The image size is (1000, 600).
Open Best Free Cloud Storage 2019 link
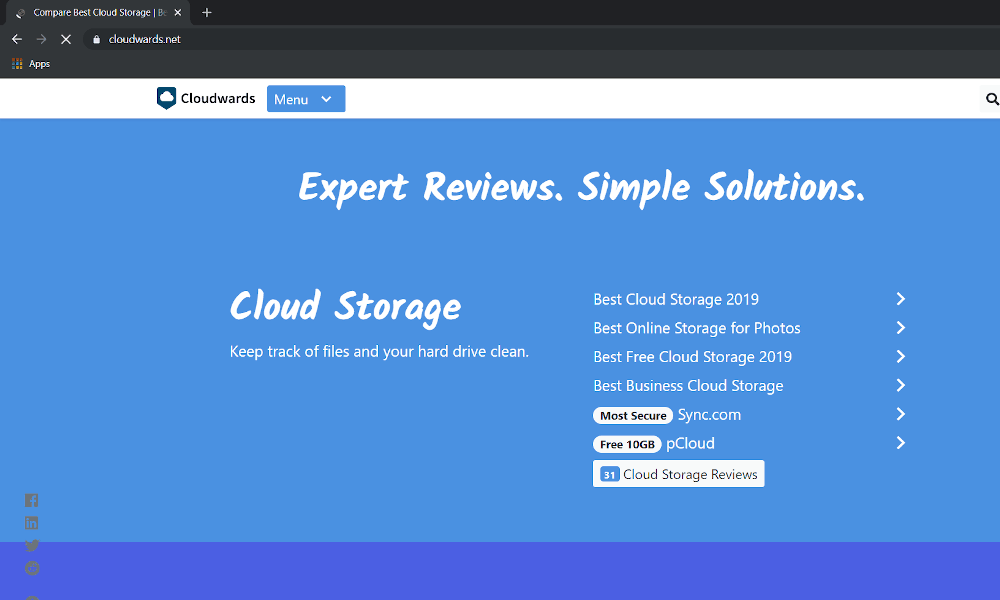692,357
